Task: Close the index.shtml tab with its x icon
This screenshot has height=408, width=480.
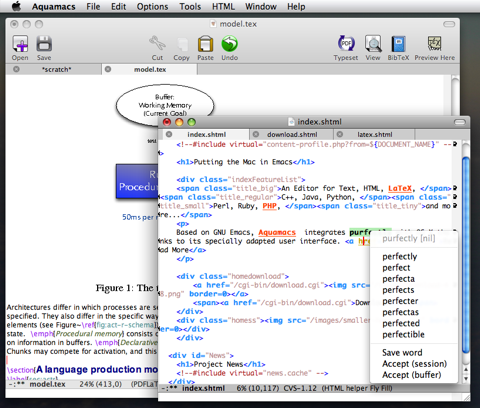Action: click(x=169, y=134)
